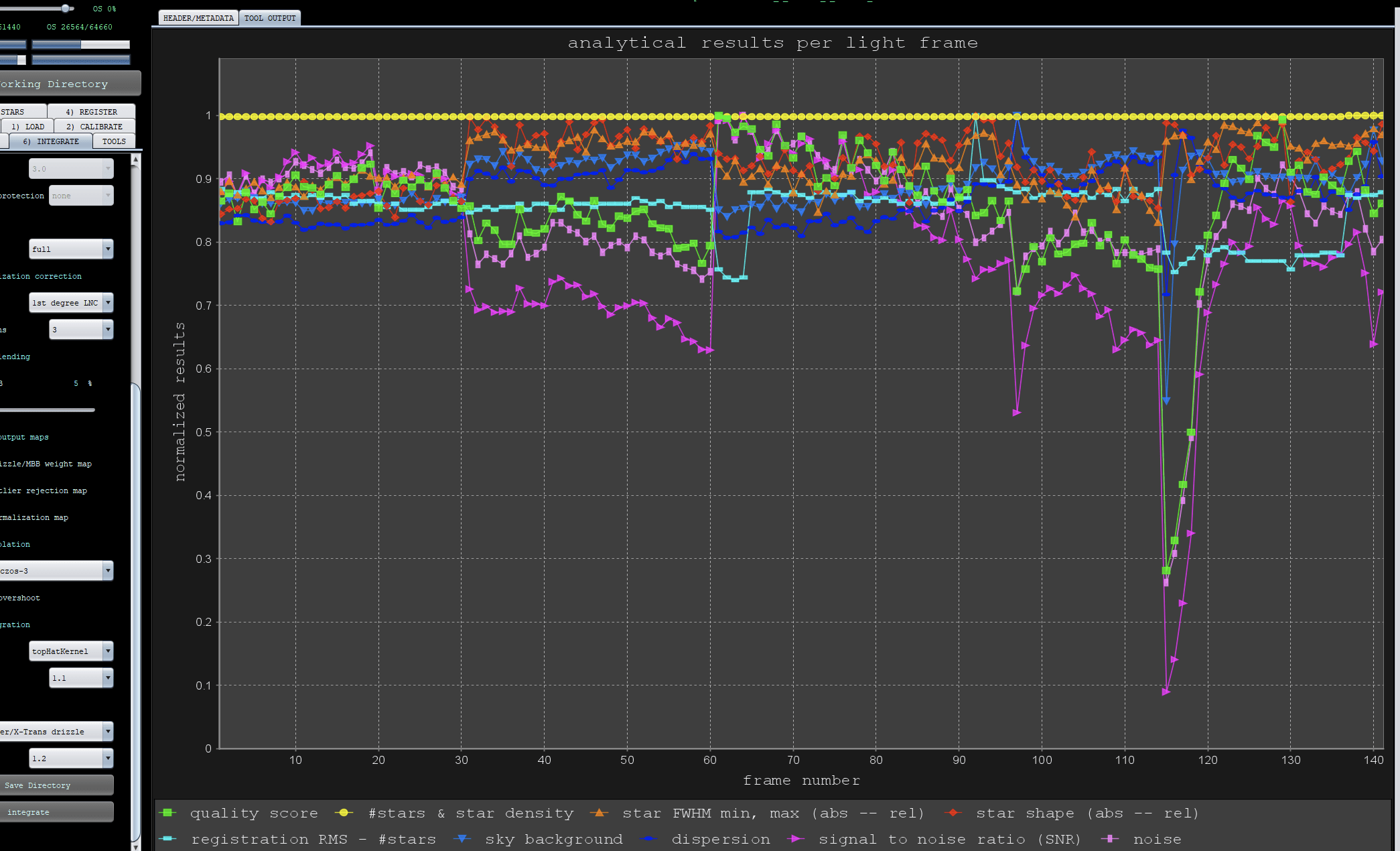Click the y-axis tick label 0.5
This screenshot has height=851, width=1400.
pyautogui.click(x=203, y=432)
